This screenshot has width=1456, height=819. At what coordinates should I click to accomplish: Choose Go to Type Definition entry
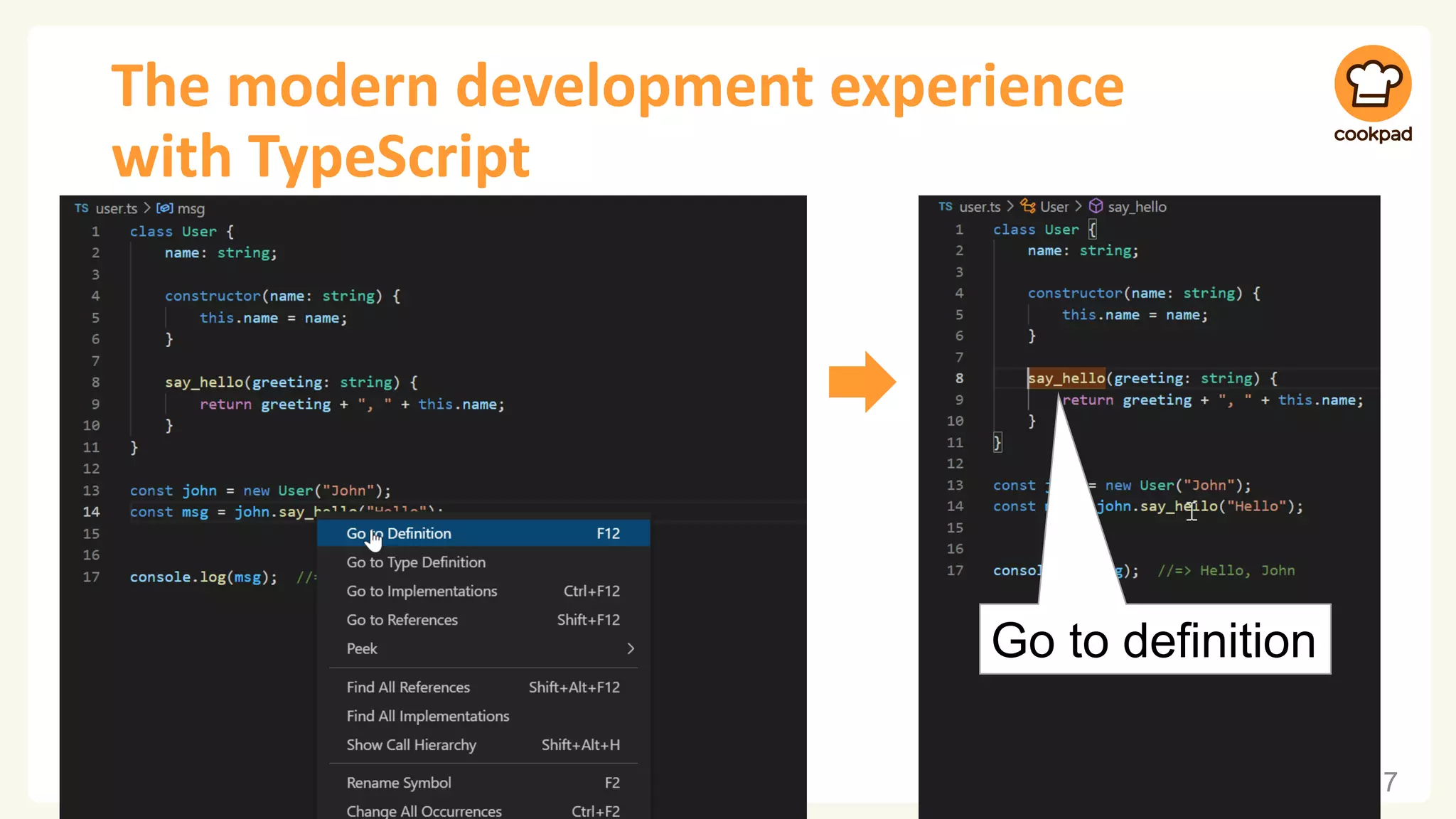click(x=483, y=562)
